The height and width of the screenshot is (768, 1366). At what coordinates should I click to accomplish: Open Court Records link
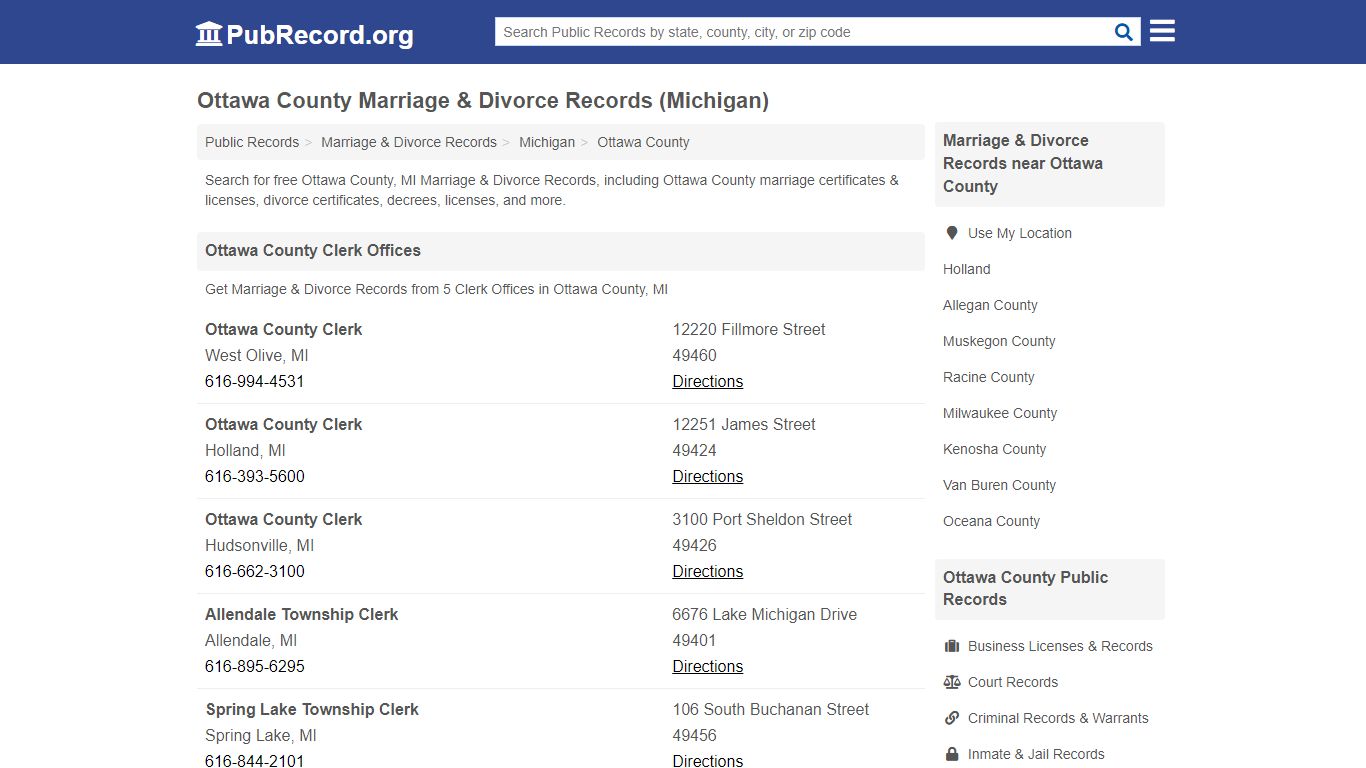pyautogui.click(x=1013, y=682)
